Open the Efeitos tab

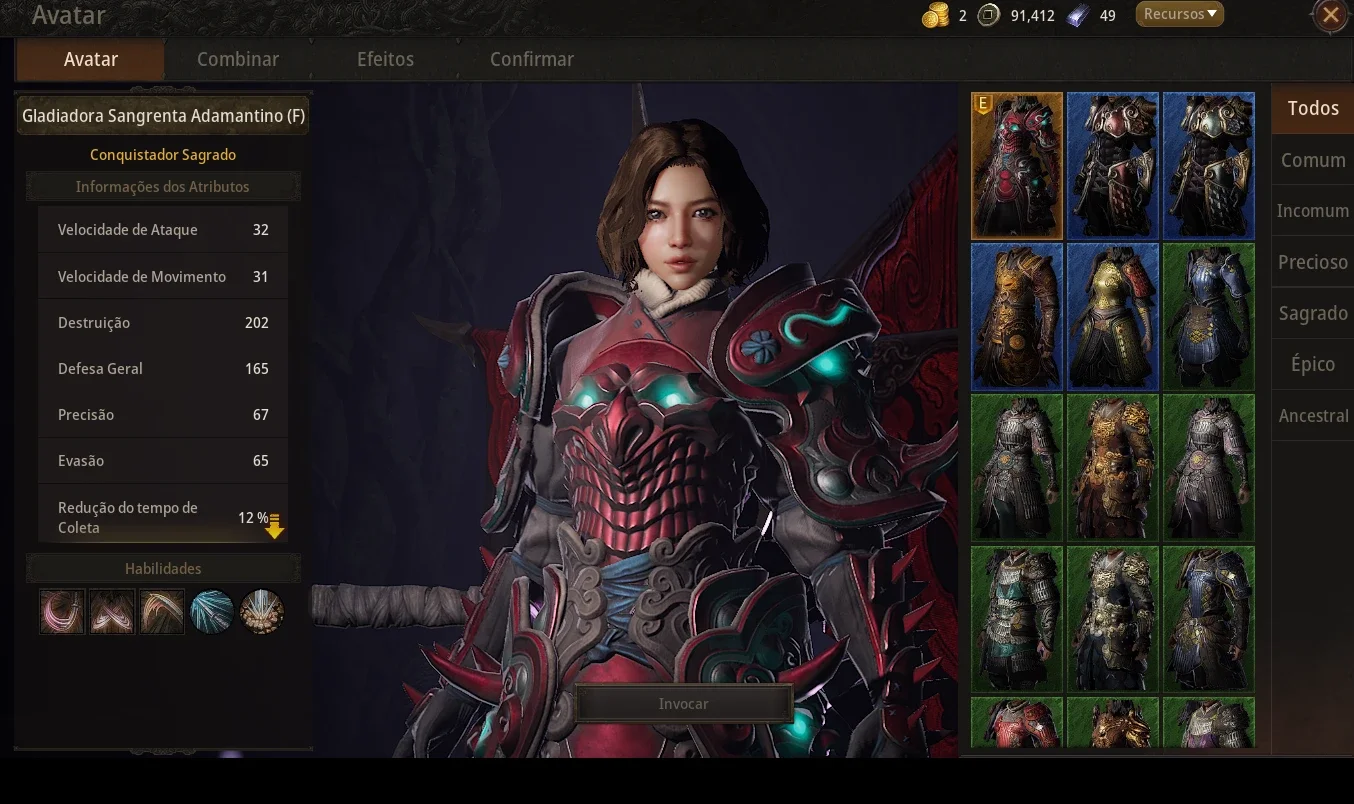coord(385,59)
